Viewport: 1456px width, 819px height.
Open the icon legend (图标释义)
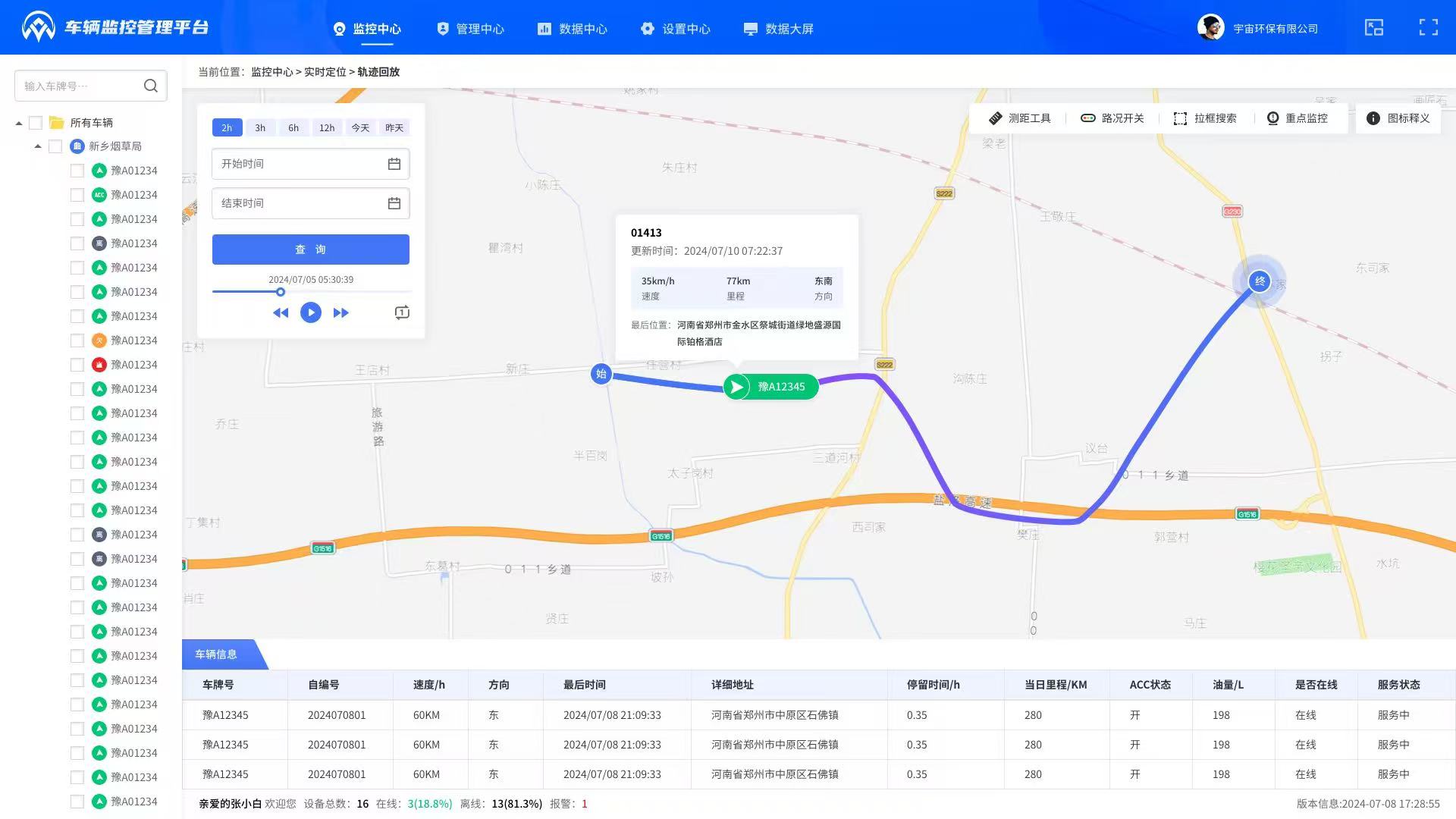pyautogui.click(x=1398, y=118)
